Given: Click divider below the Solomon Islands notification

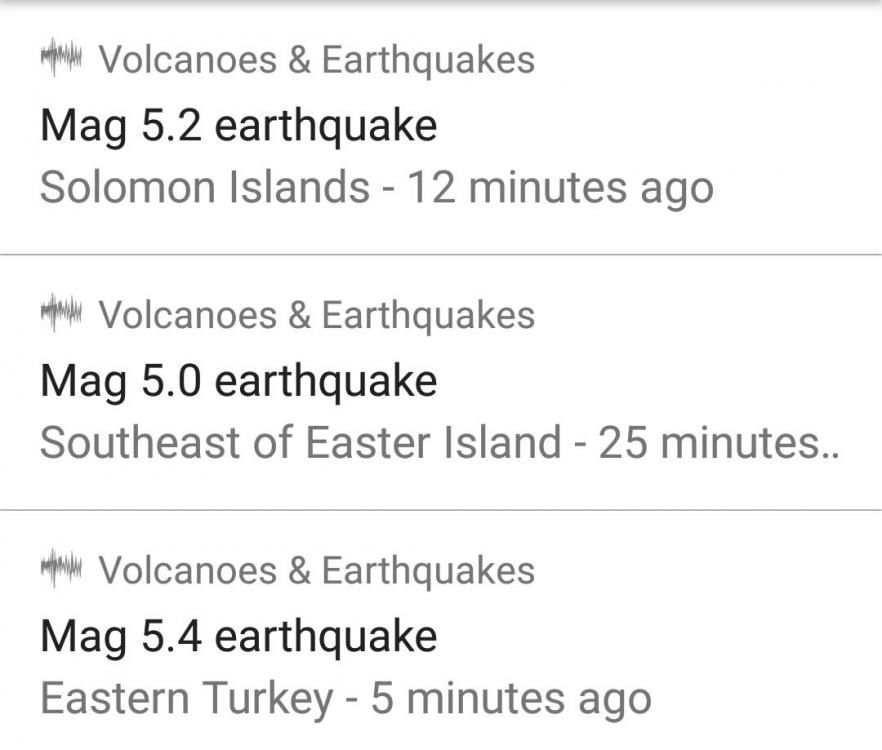Looking at the screenshot, I should click(x=441, y=255).
